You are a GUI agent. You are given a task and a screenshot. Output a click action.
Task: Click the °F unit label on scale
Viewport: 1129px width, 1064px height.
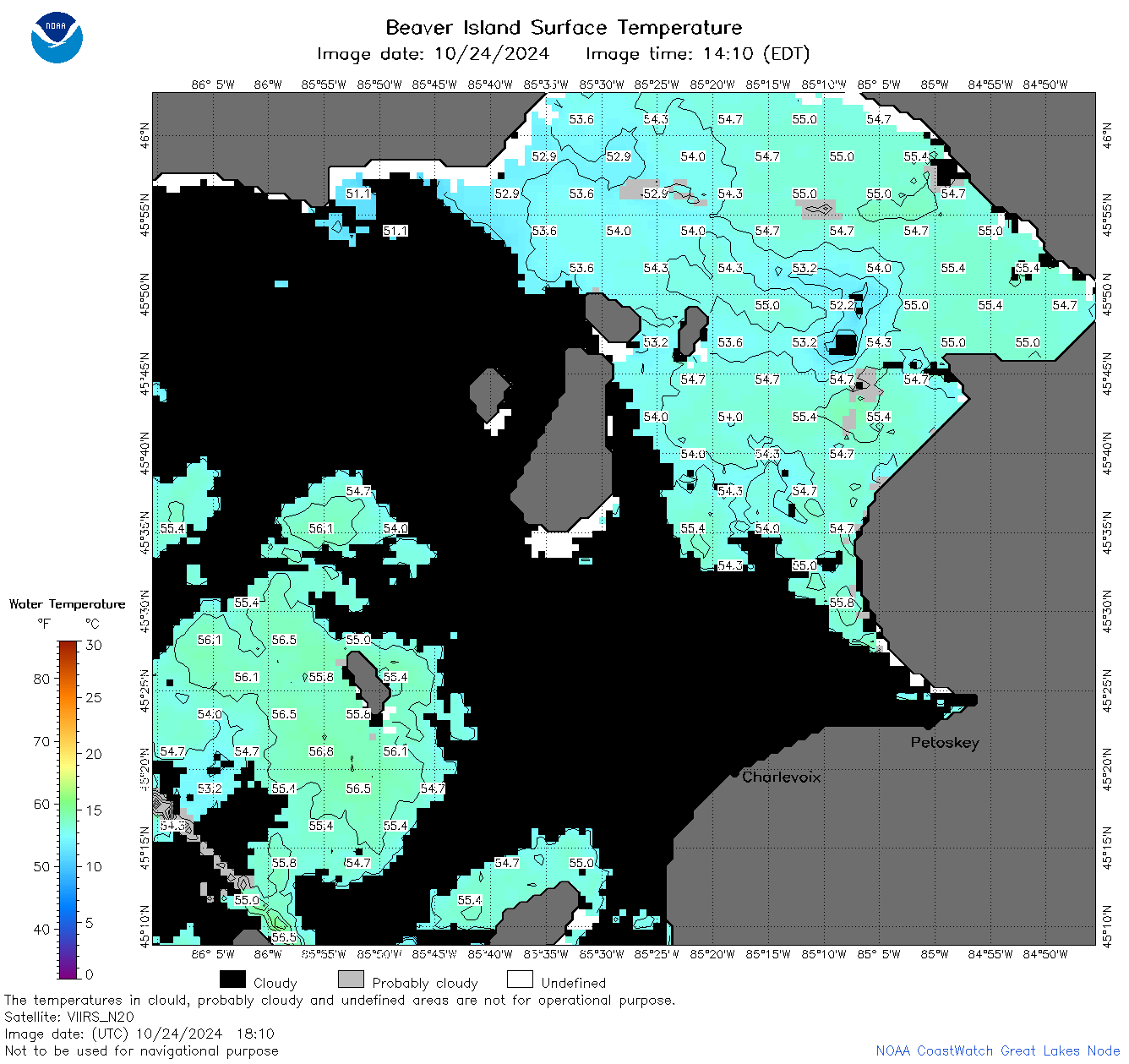[44, 625]
